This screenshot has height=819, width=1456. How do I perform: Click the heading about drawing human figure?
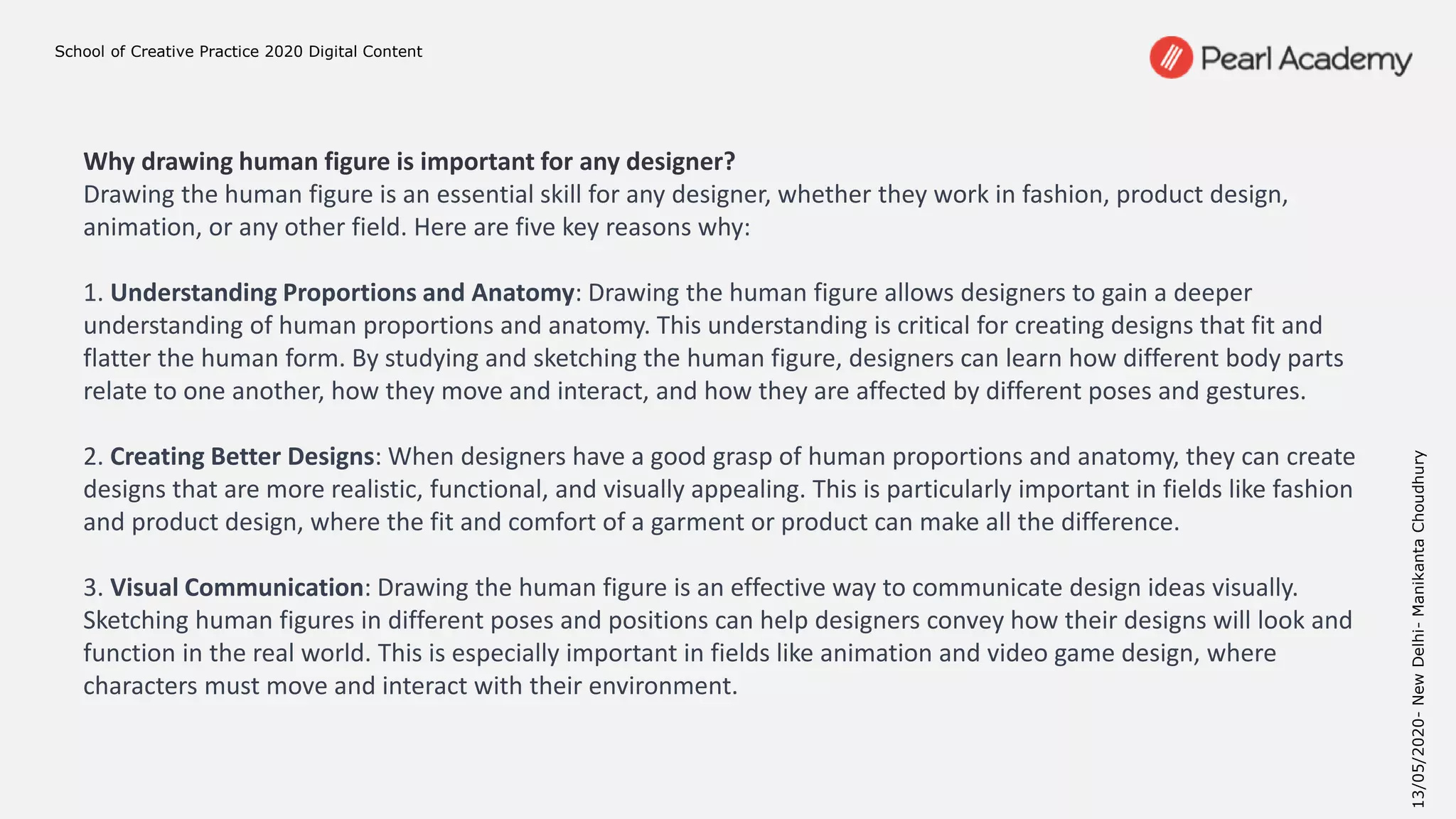tap(409, 161)
